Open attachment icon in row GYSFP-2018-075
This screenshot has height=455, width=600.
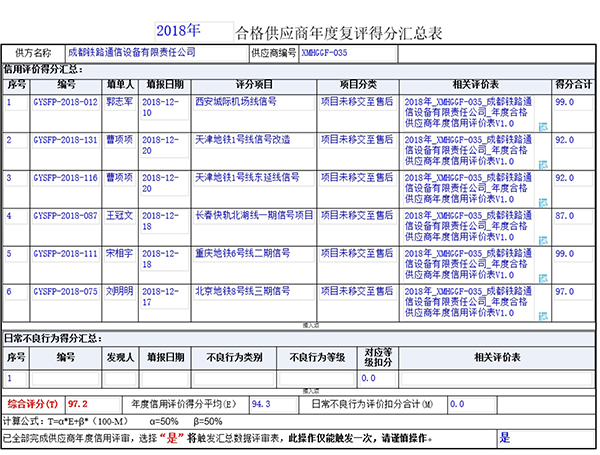[543, 316]
